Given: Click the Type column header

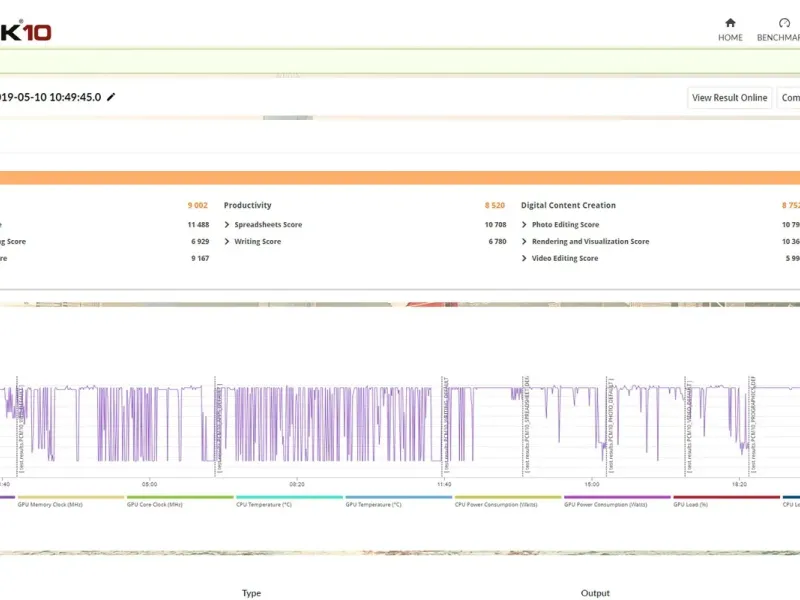Looking at the screenshot, I should coord(251,593).
